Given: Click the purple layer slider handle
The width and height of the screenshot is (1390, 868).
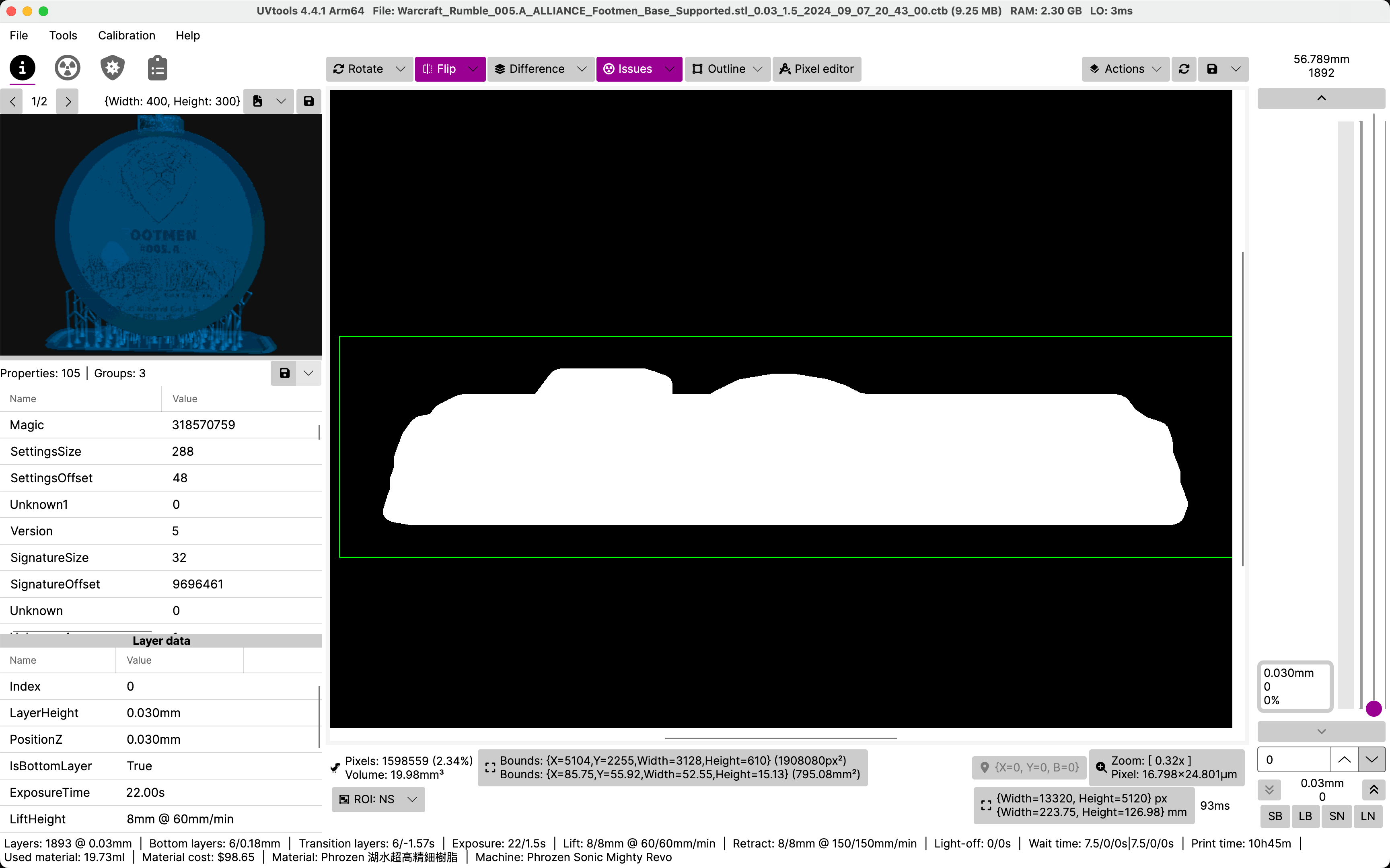Looking at the screenshot, I should click(1374, 708).
